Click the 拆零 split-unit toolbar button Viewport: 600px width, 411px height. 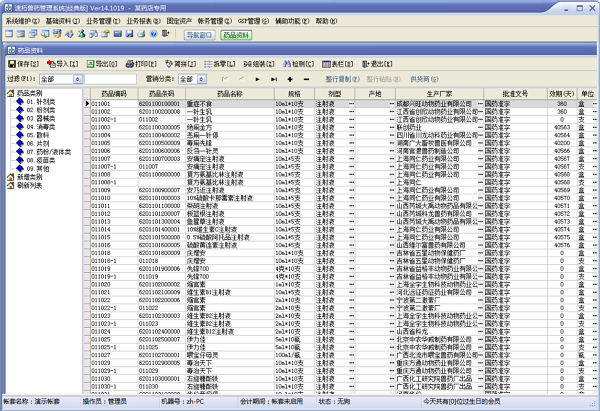tap(220, 64)
